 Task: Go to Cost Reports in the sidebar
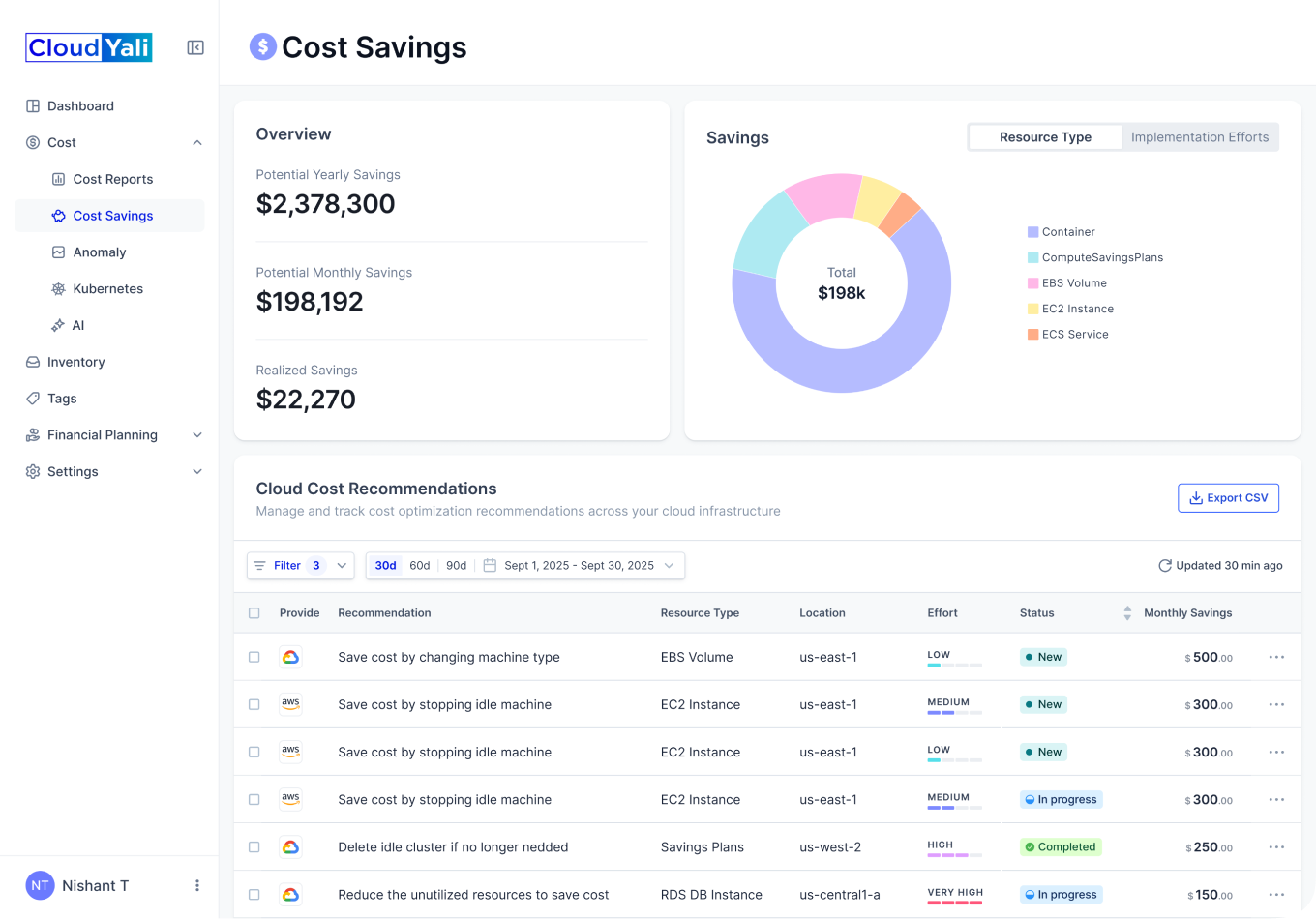pyautogui.click(x=112, y=180)
